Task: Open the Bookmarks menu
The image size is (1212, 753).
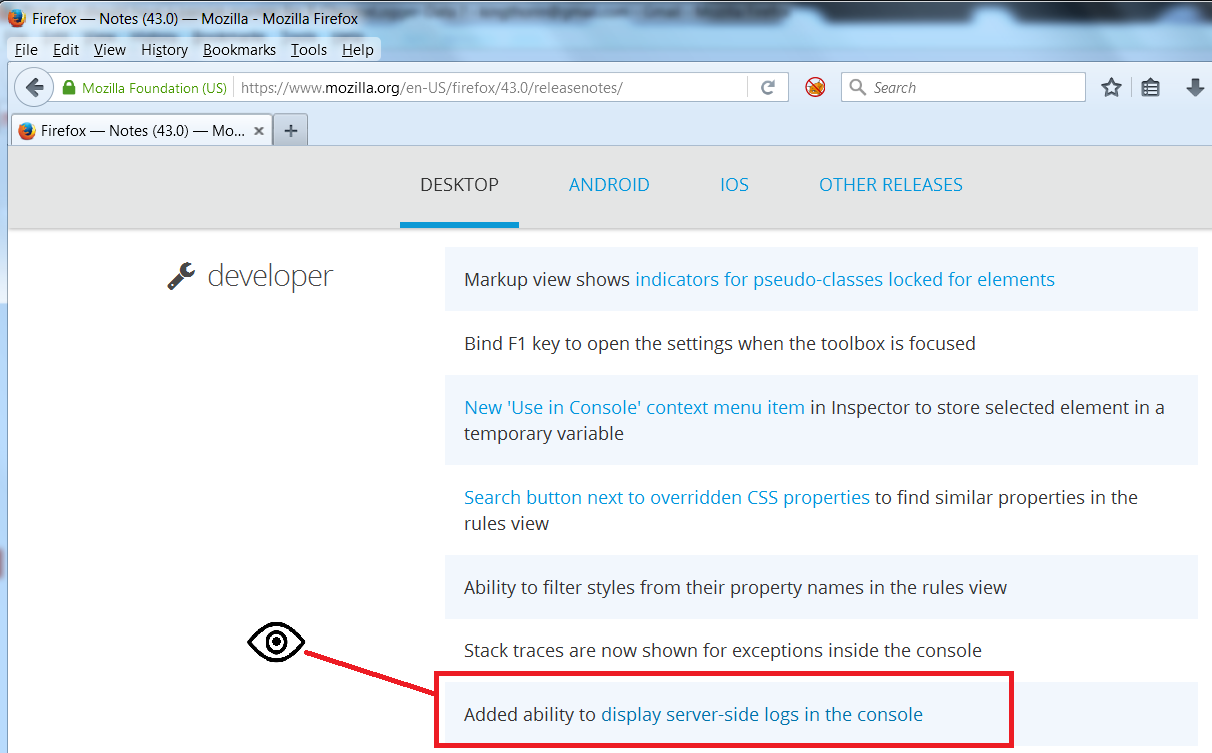Action: (239, 50)
